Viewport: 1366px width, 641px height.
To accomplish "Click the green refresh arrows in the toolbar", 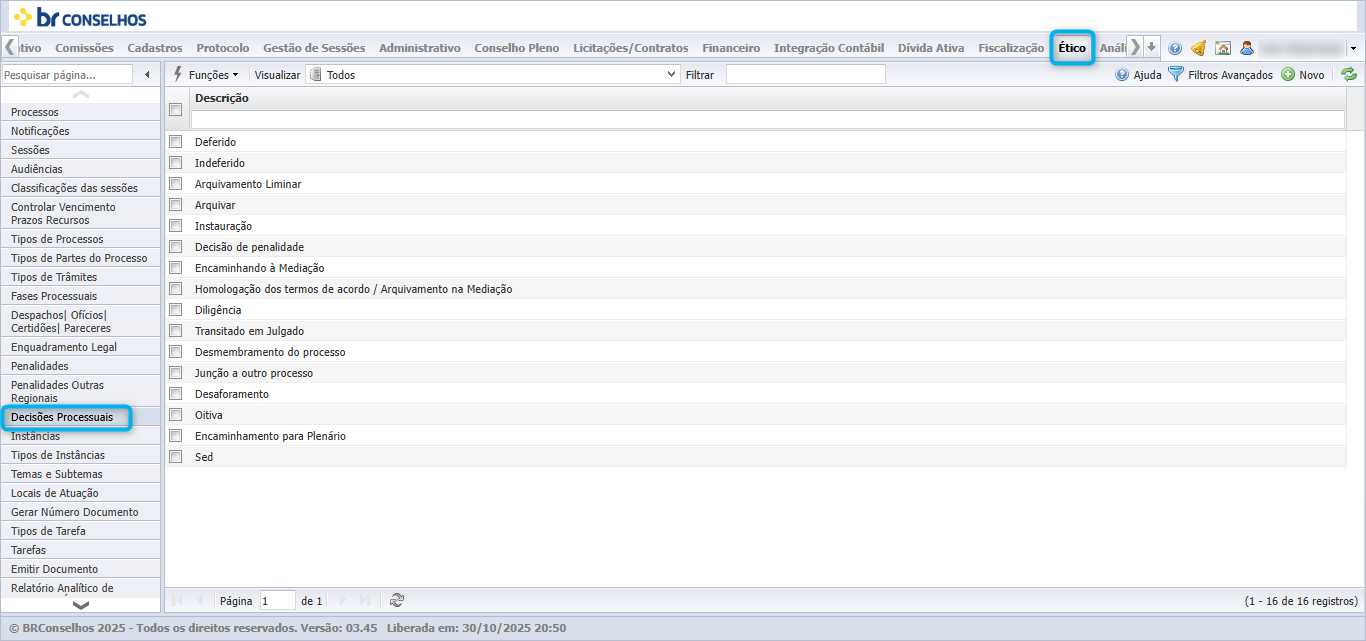I will pyautogui.click(x=1349, y=74).
